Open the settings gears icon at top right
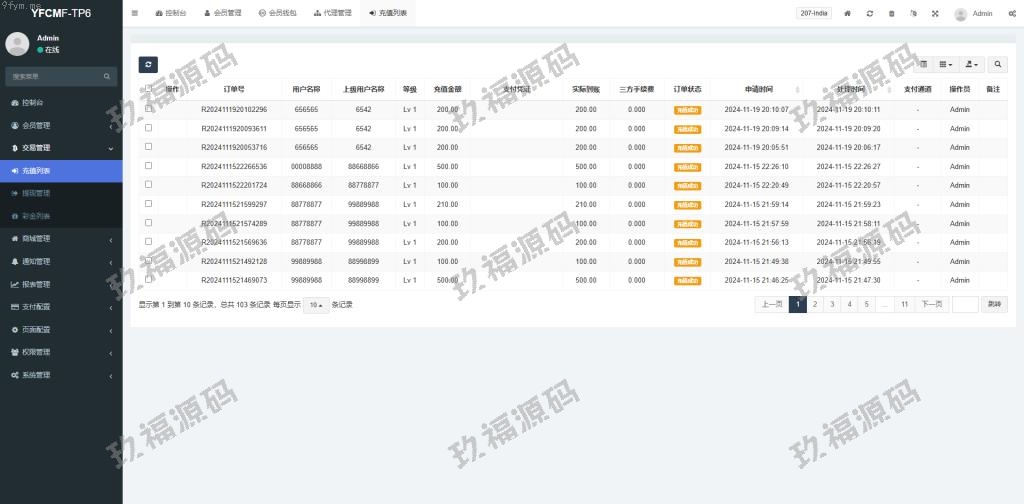This screenshot has width=1024, height=504. tap(1012, 14)
